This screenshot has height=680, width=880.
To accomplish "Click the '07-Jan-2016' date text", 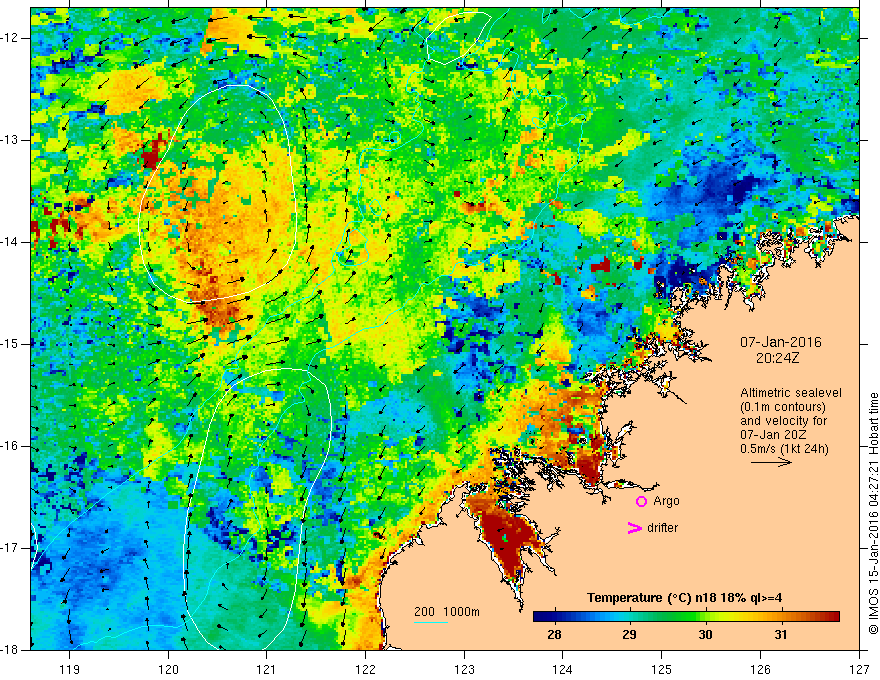I will click(781, 342).
